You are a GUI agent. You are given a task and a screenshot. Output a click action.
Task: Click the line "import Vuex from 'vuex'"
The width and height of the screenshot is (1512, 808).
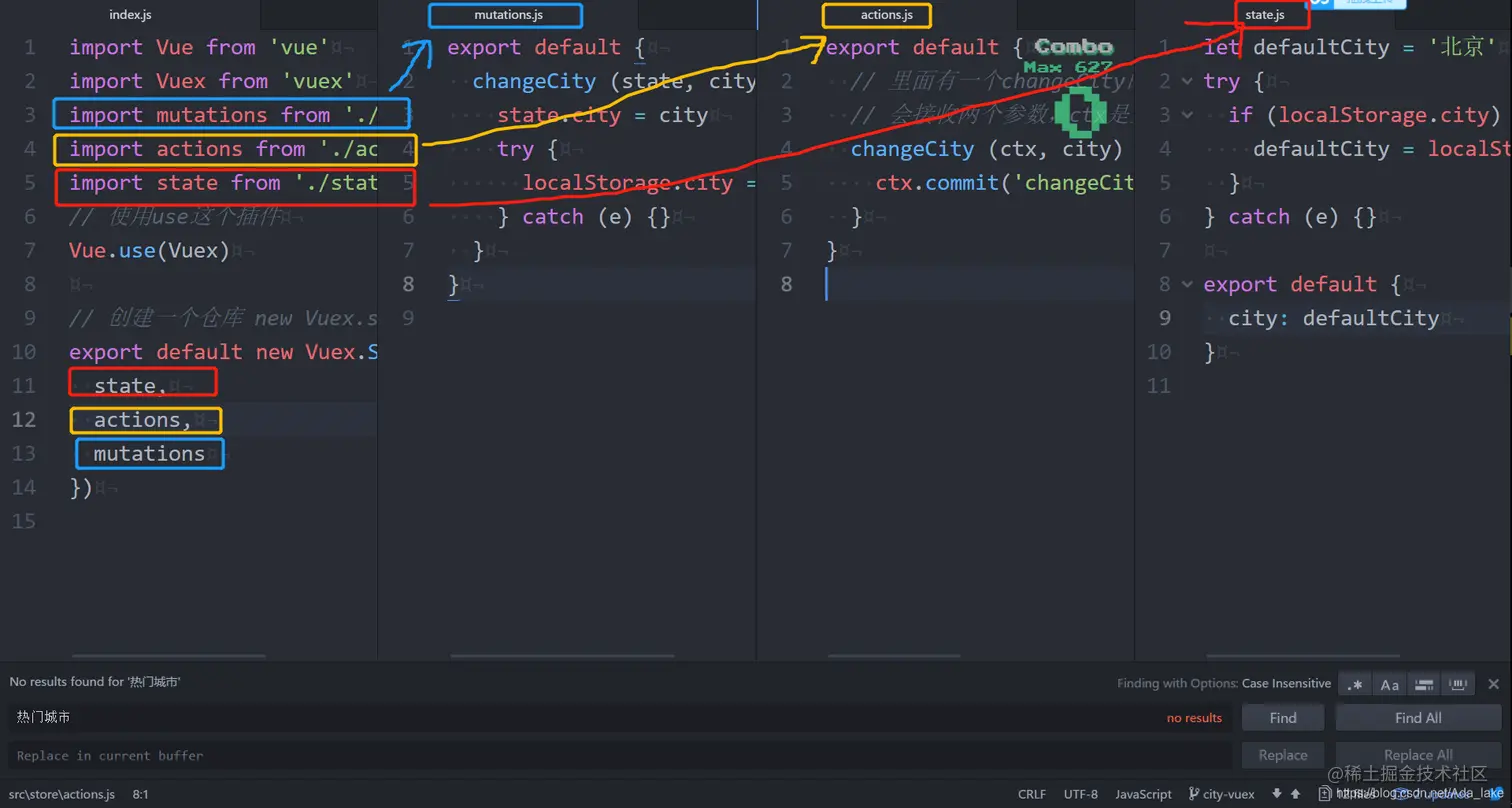(211, 82)
